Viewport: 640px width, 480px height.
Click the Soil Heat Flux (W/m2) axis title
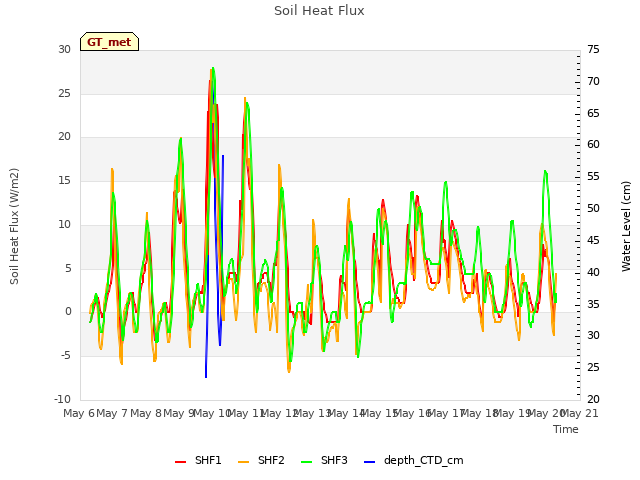[x=14, y=226]
